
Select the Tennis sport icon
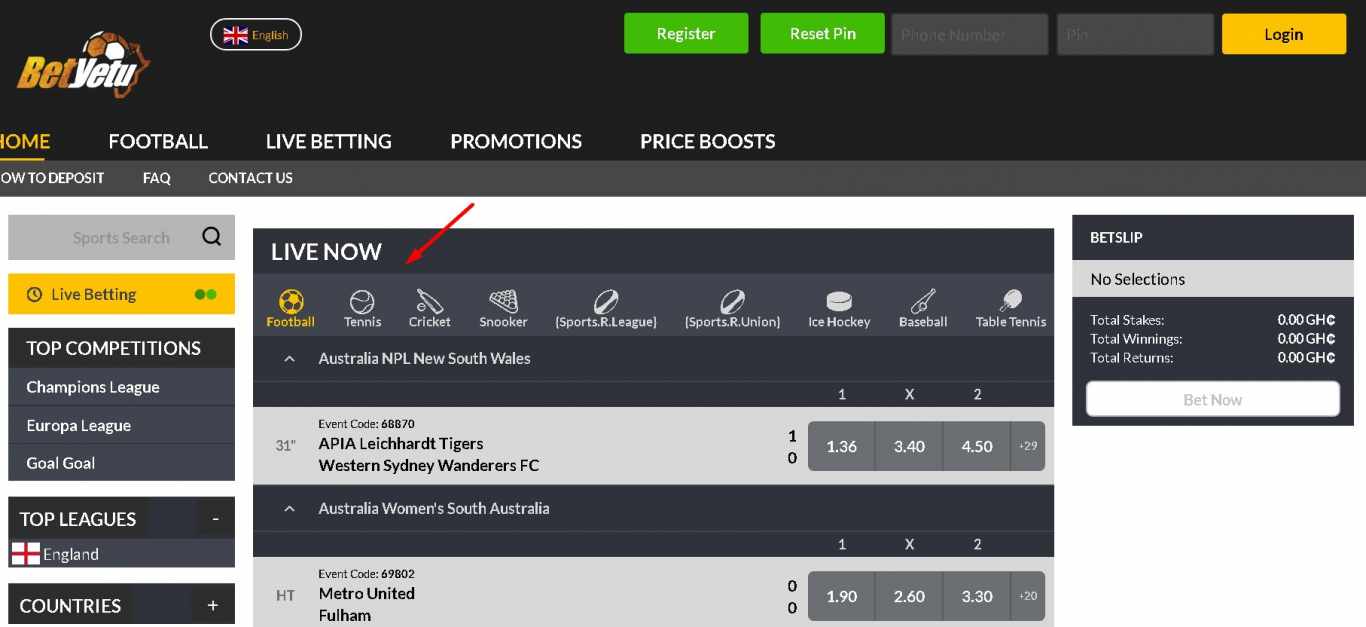(362, 308)
